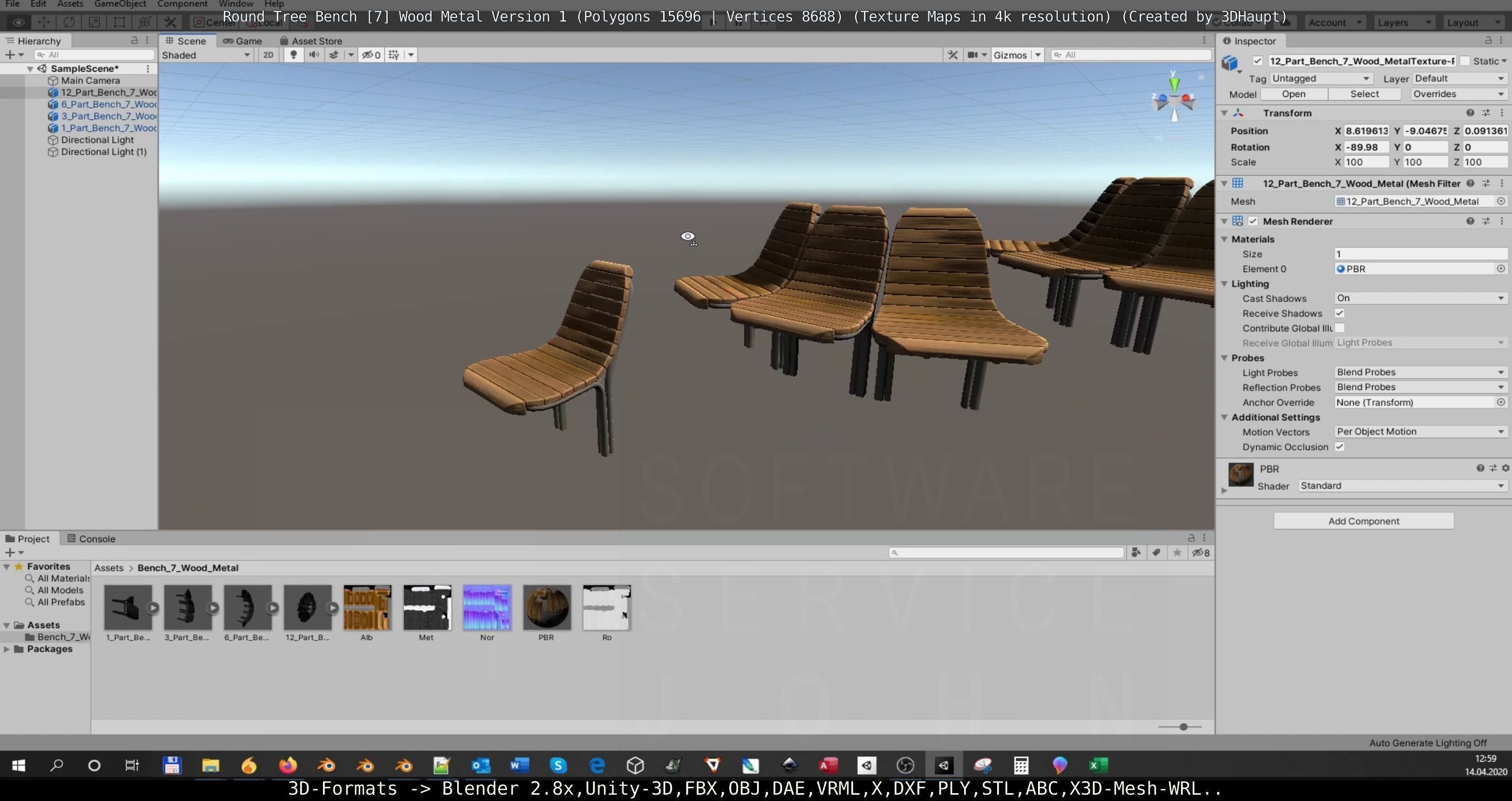Toggle hidden packages visibility in Project panel
The image size is (1512, 801).
pos(1201,552)
